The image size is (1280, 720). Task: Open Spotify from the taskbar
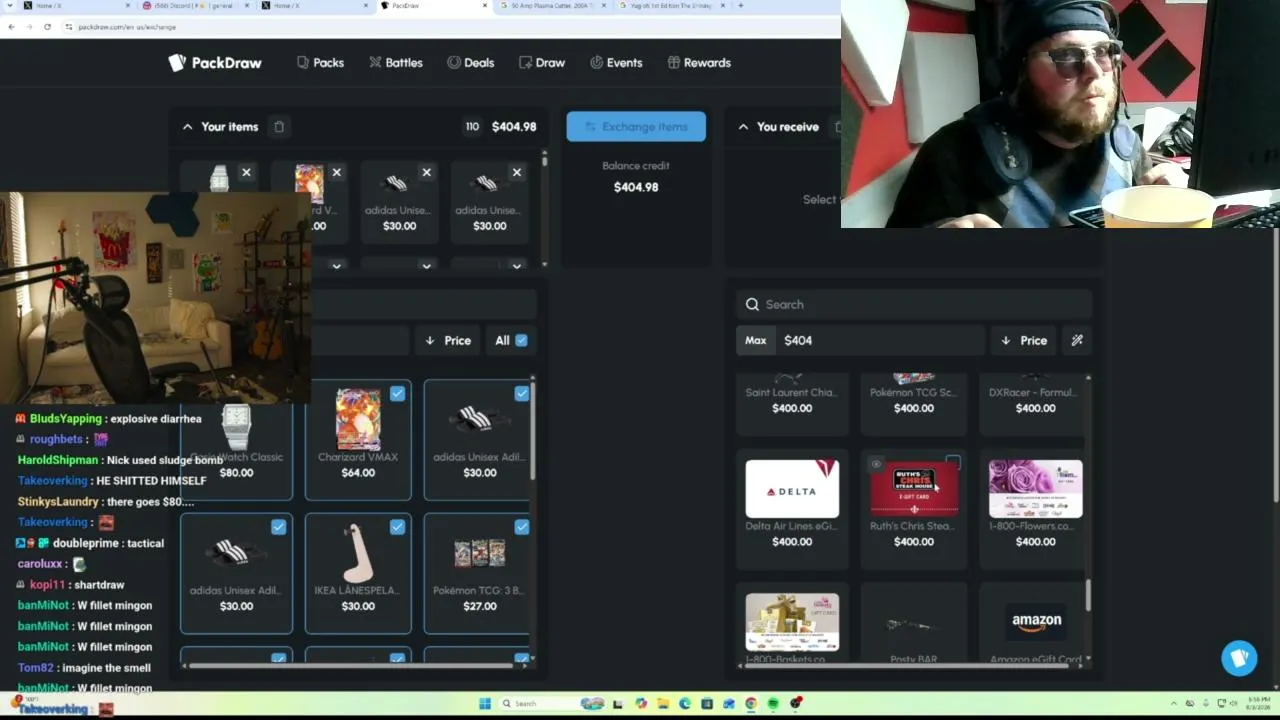pyautogui.click(x=773, y=704)
